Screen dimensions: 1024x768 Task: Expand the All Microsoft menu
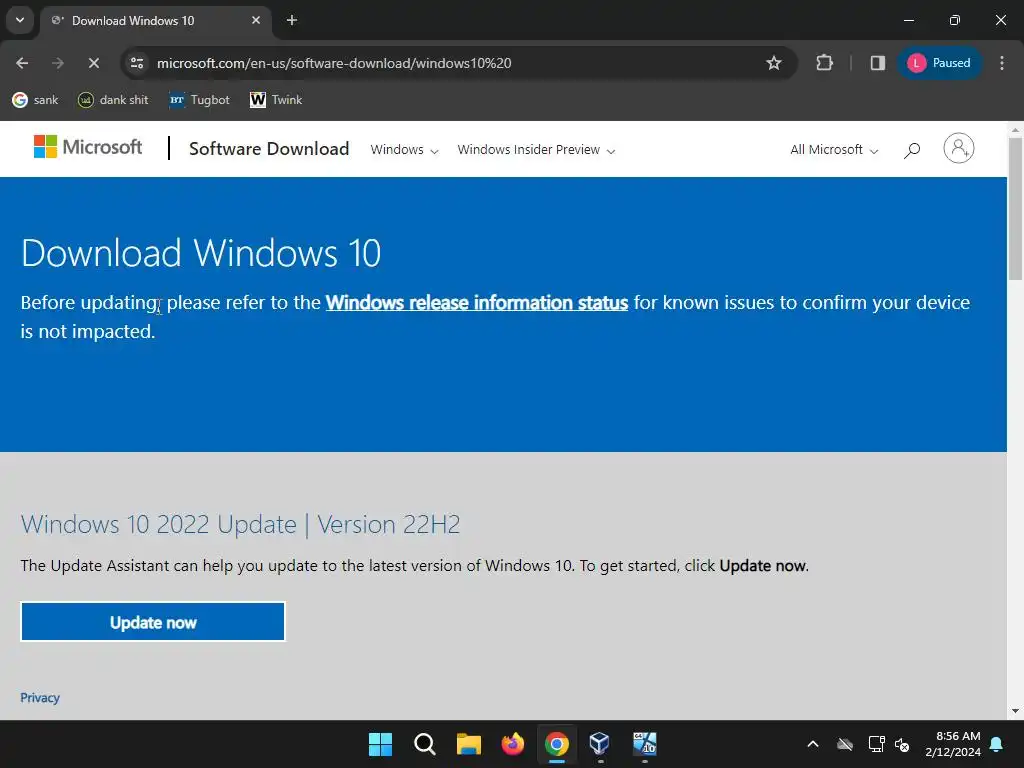(x=834, y=150)
